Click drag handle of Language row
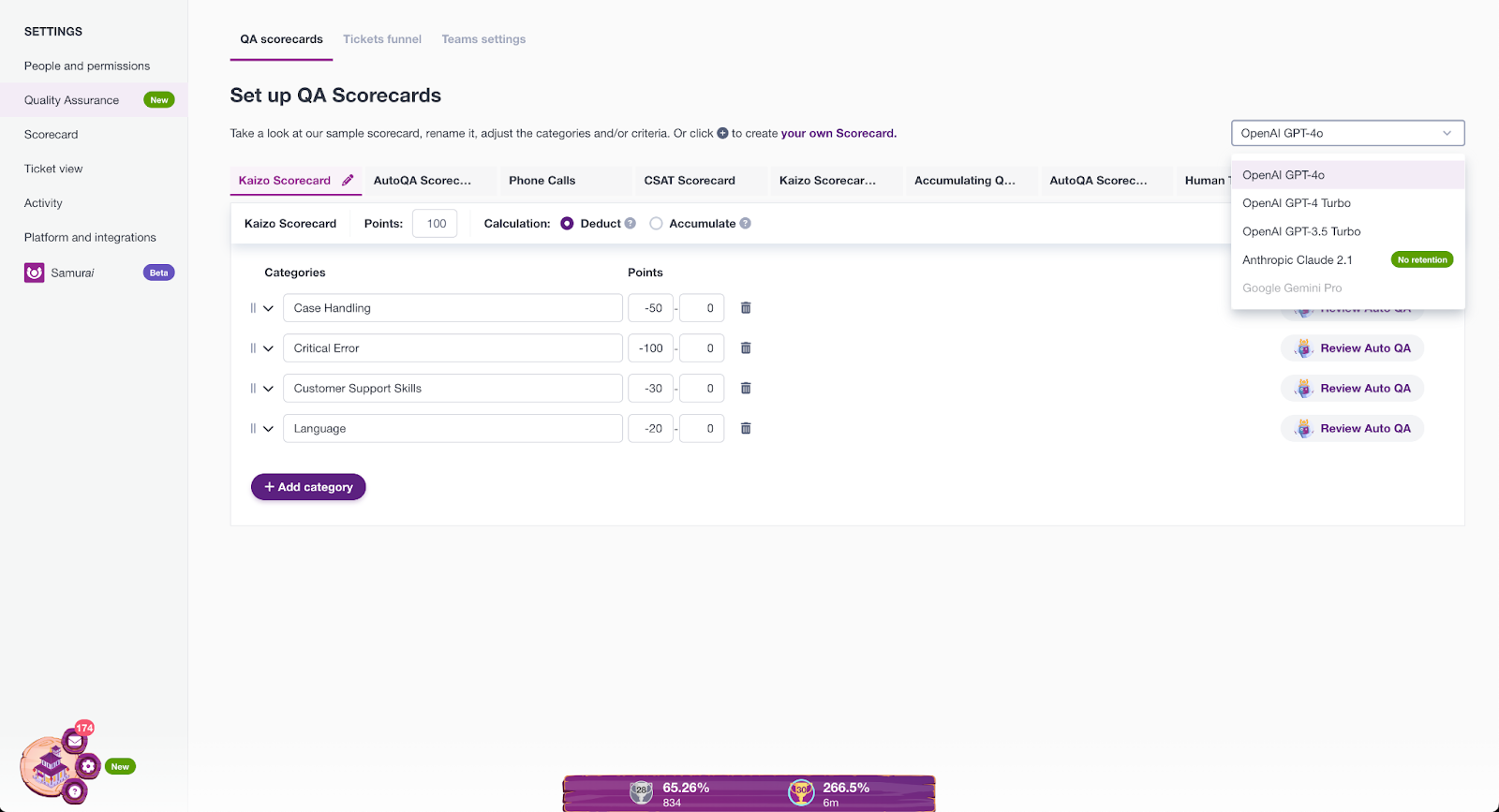Image resolution: width=1499 pixels, height=812 pixels. click(x=253, y=429)
